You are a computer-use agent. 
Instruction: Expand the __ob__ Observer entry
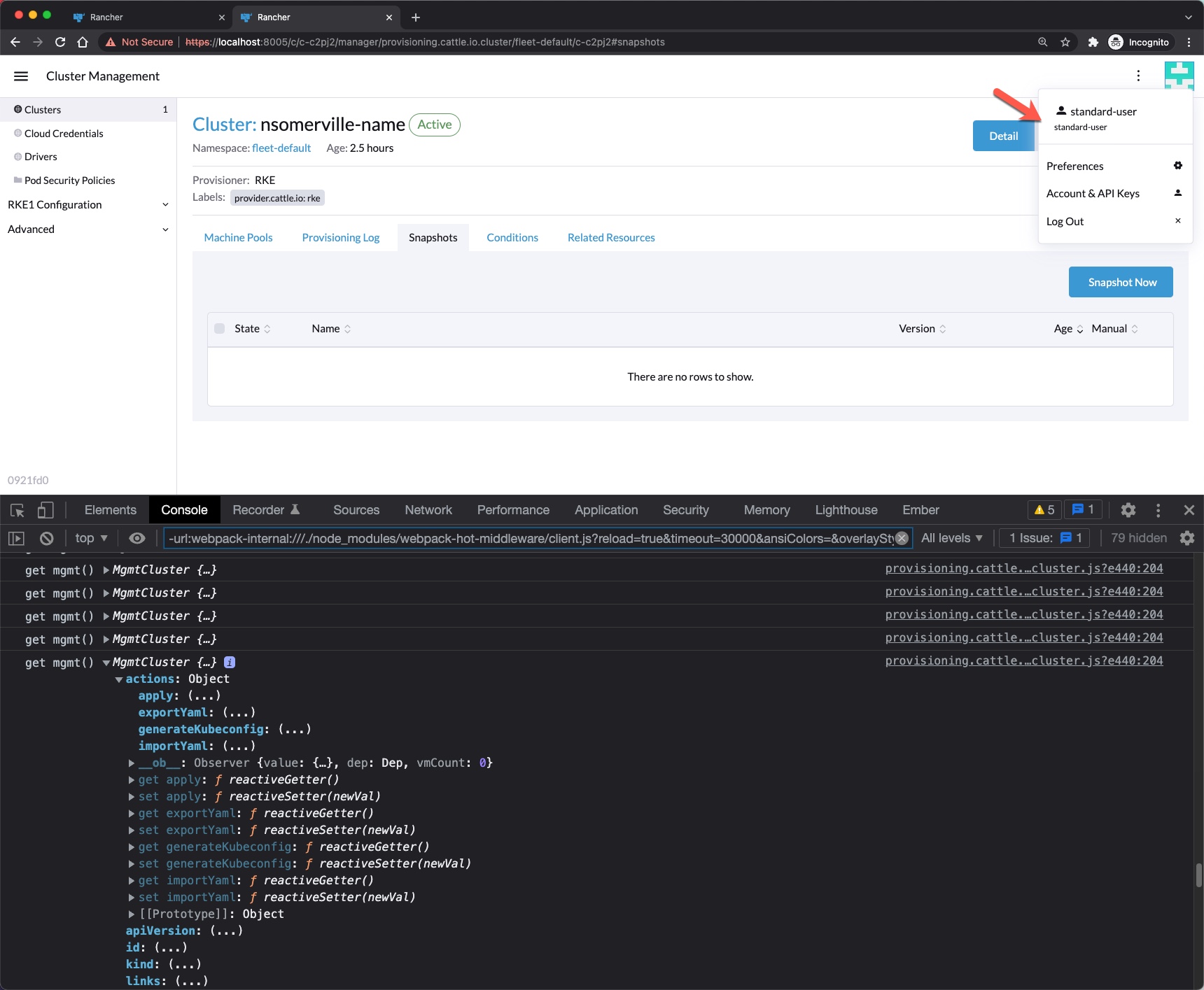coord(132,763)
